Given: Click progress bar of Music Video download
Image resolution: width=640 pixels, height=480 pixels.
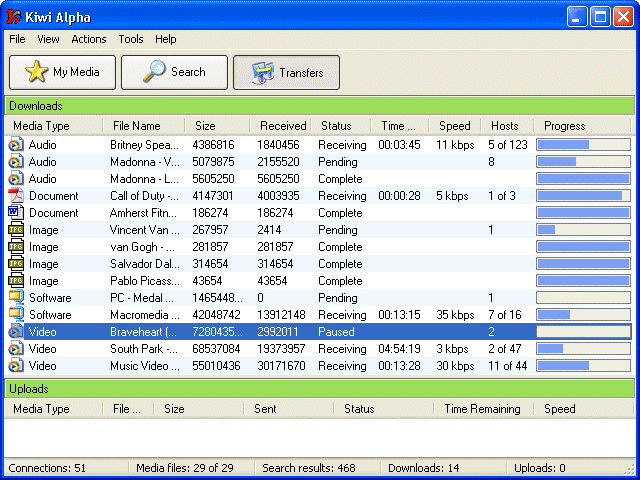Looking at the screenshot, I should [583, 366].
